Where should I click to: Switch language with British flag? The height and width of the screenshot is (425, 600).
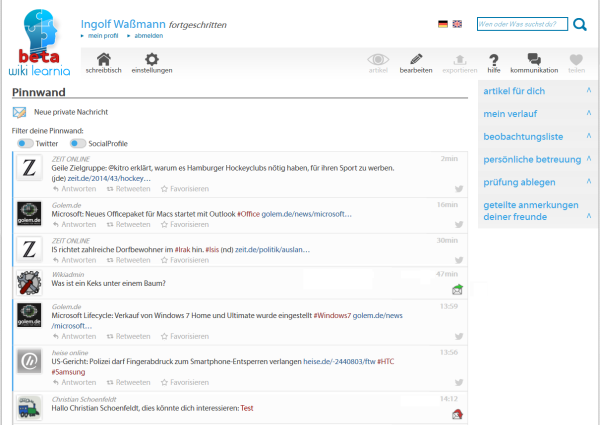(457, 24)
